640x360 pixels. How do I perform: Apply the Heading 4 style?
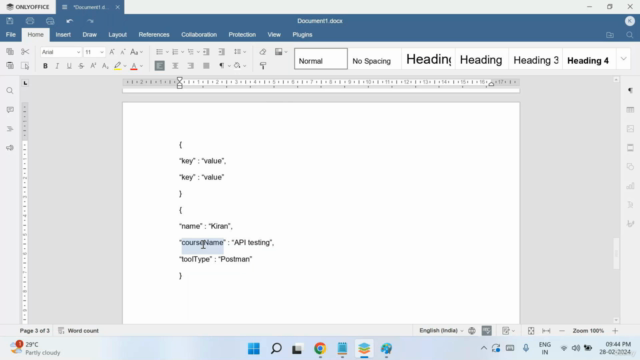pos(589,59)
